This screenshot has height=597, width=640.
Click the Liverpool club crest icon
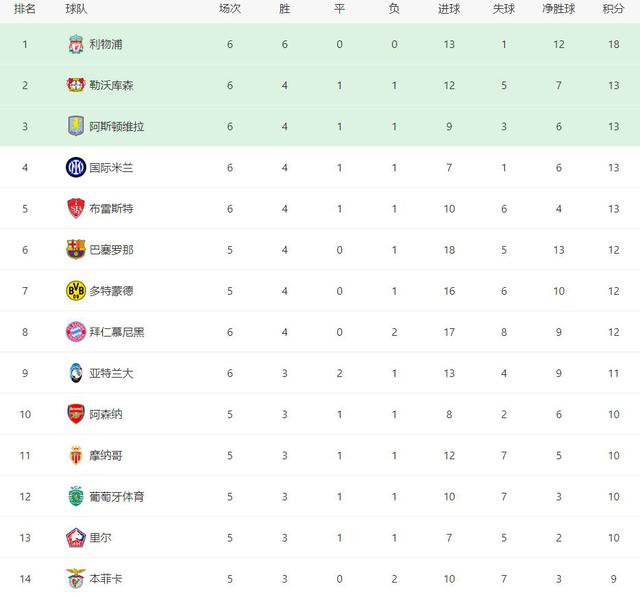[x=76, y=45]
